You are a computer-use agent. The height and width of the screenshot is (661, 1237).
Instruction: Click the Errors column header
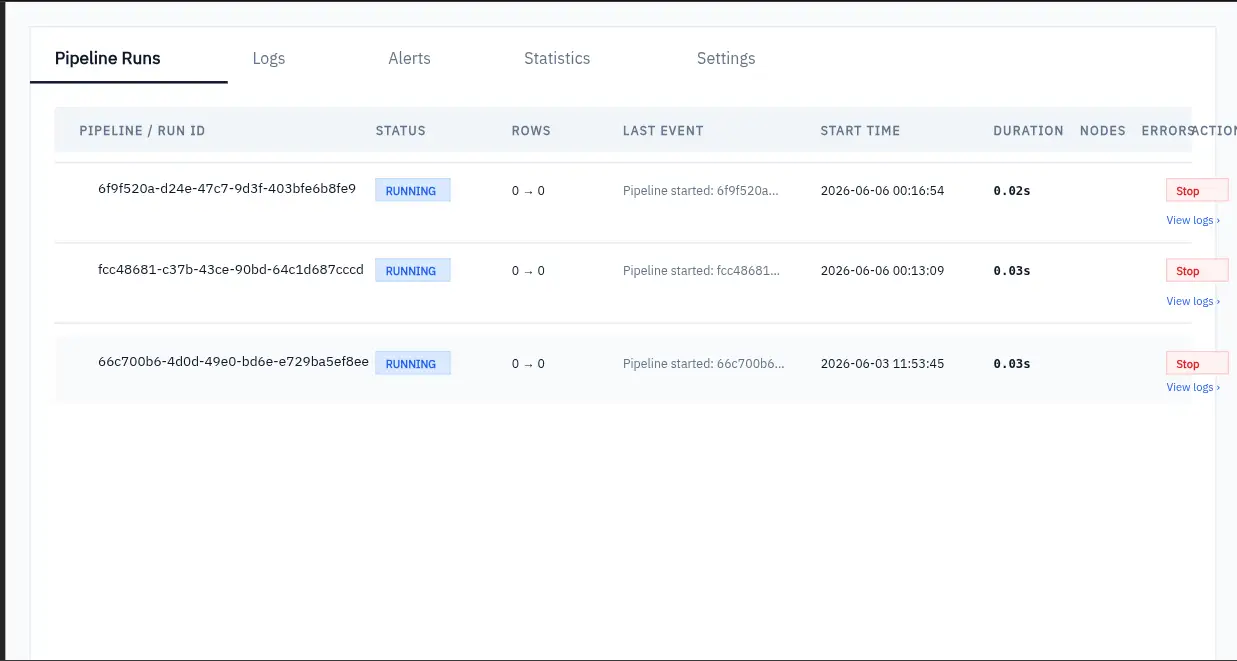(1166, 131)
